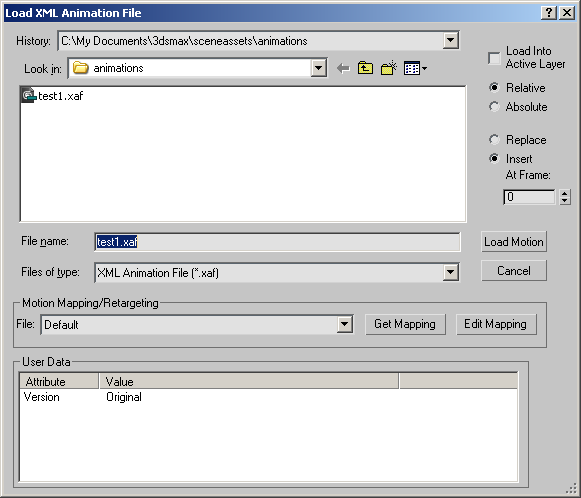The width and height of the screenshot is (581, 498).
Task: Open the Files of type dropdown
Action: (x=451, y=272)
